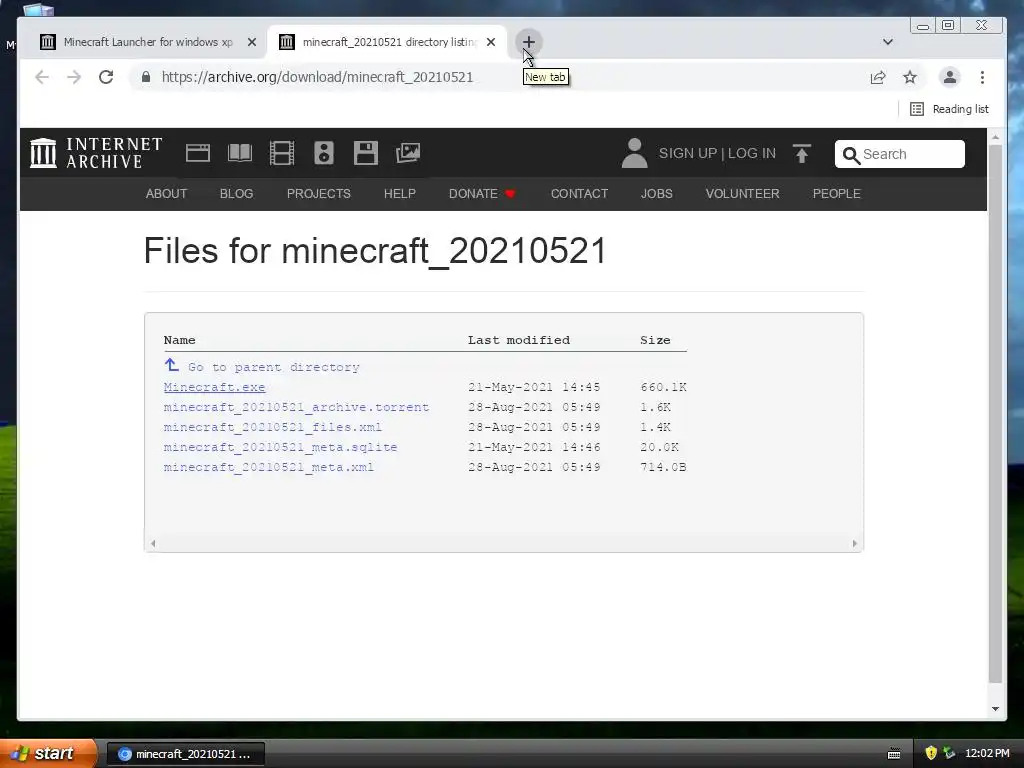This screenshot has height=768, width=1024.
Task: Click the 12:02 PM taskbar clock
Action: 987,754
